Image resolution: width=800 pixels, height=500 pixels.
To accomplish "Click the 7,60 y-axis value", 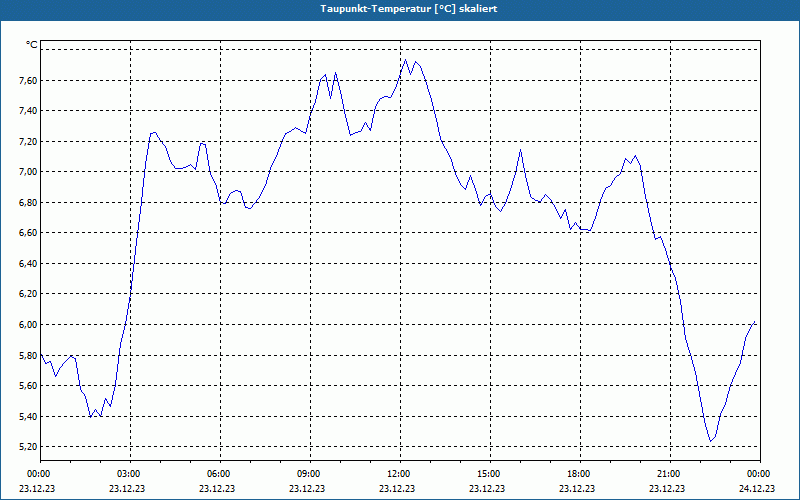I will (28, 80).
